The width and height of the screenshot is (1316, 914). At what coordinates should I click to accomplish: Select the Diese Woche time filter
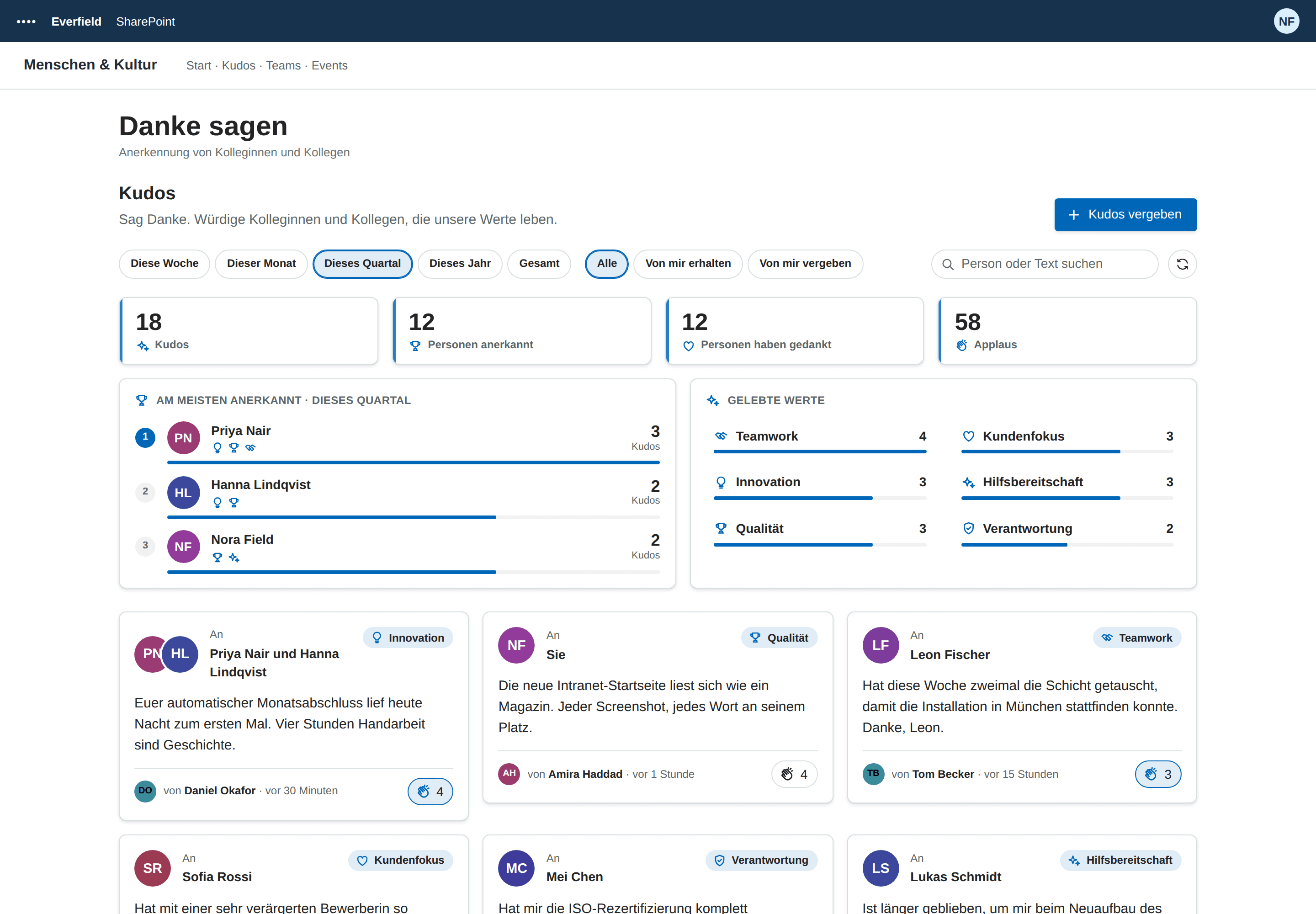pos(164,264)
